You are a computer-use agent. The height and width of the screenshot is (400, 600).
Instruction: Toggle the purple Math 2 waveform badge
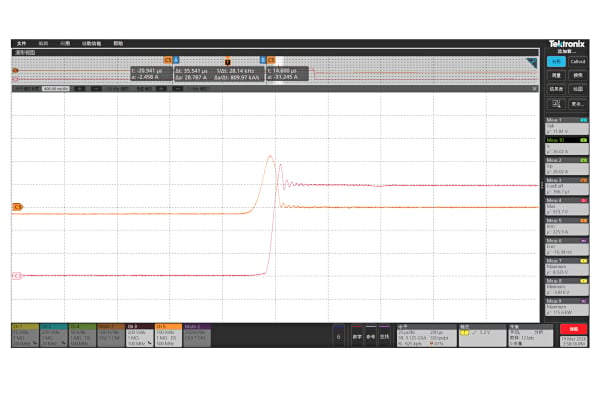[x=197, y=335]
